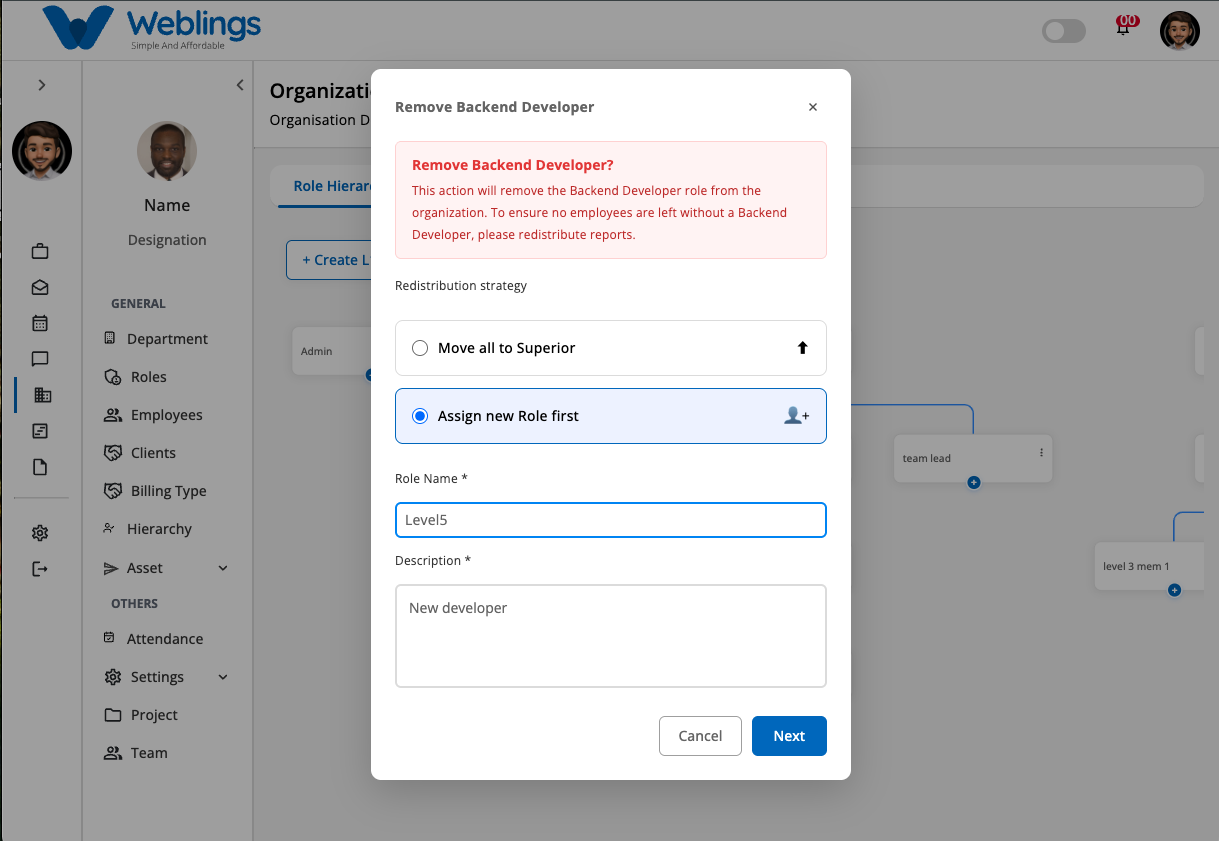This screenshot has width=1219, height=841.
Task: Click the three-dot menu on team lead card
Action: [x=1041, y=452]
